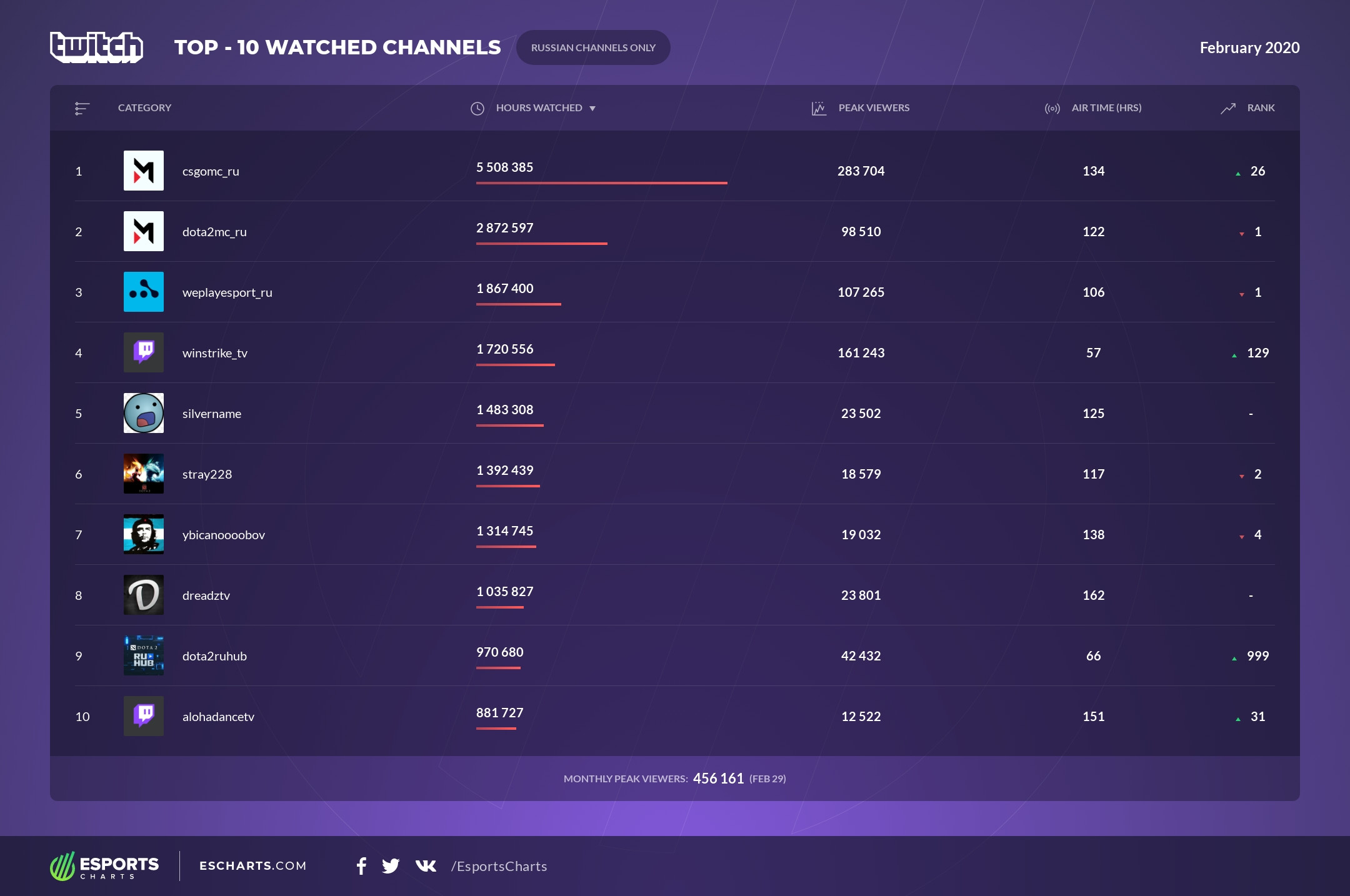Click the RUSSIAN CHANNELS ONLY badge
This screenshot has height=896, width=1350.
pyautogui.click(x=593, y=47)
